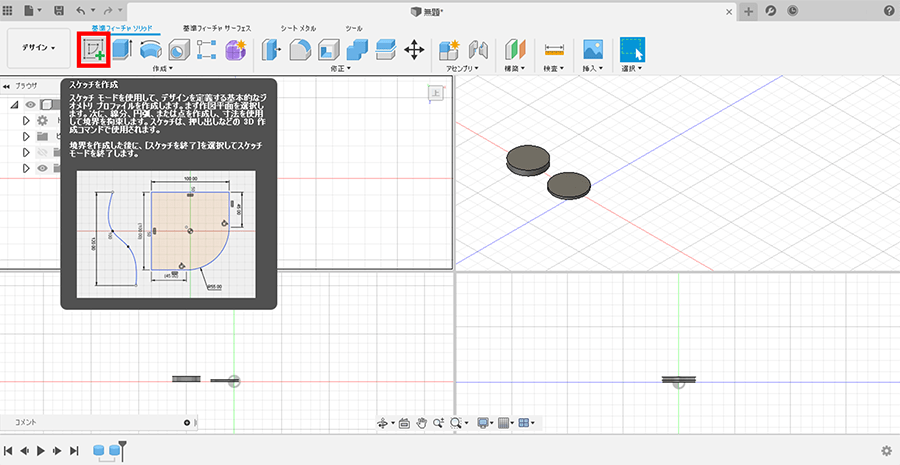Expand the browser row with crossed-out eye
Image resolution: width=900 pixels, height=465 pixels.
tap(26, 152)
